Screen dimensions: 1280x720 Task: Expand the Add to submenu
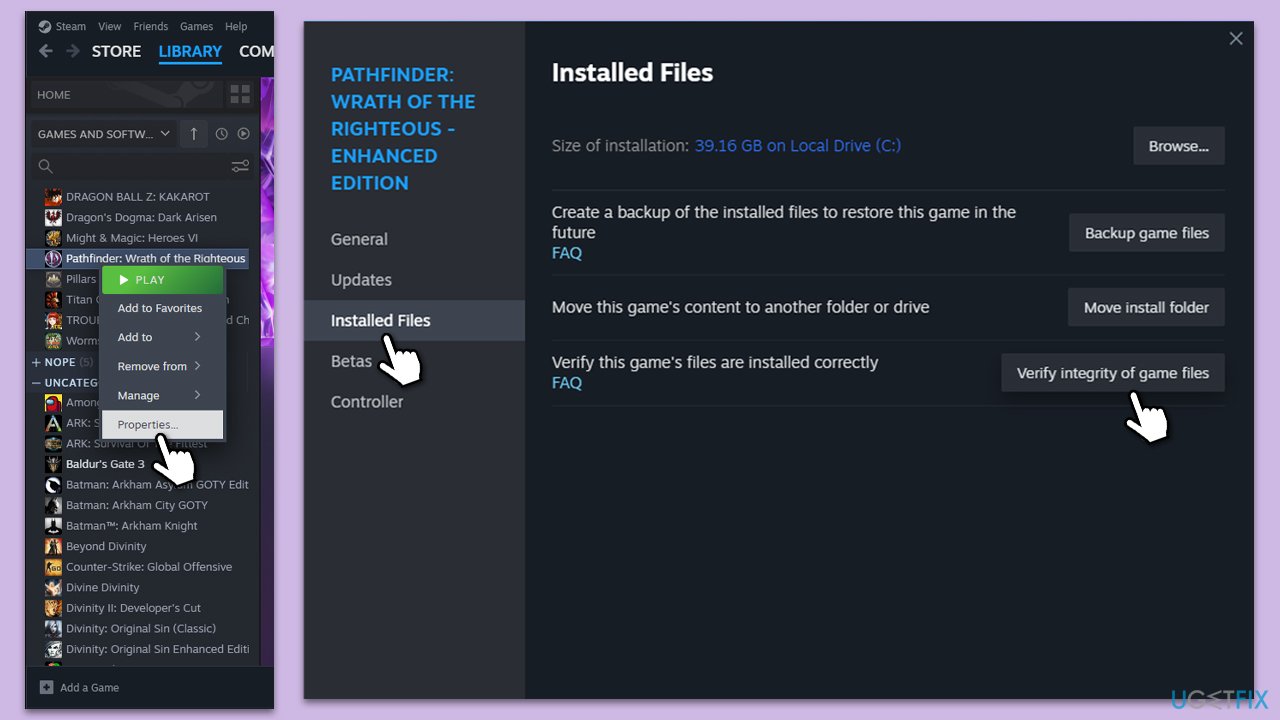click(x=162, y=337)
